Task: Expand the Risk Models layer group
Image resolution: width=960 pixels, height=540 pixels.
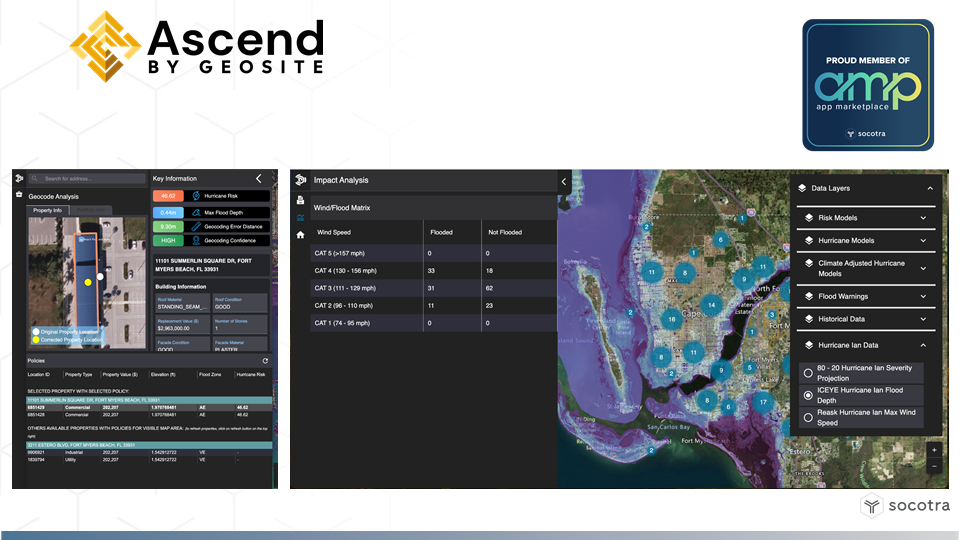Action: pyautogui.click(x=923, y=218)
